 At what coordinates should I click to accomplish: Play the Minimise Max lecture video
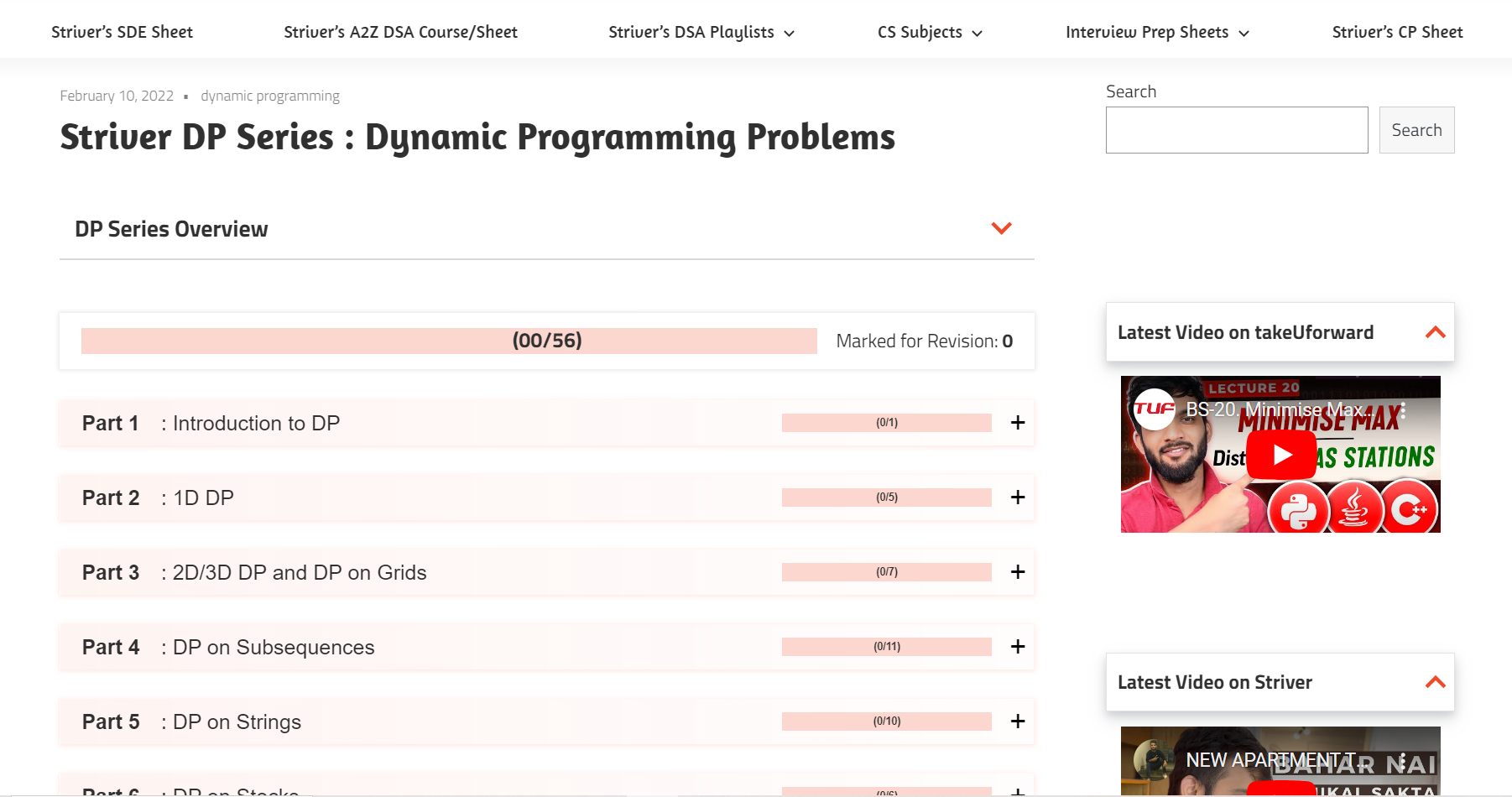[1281, 454]
